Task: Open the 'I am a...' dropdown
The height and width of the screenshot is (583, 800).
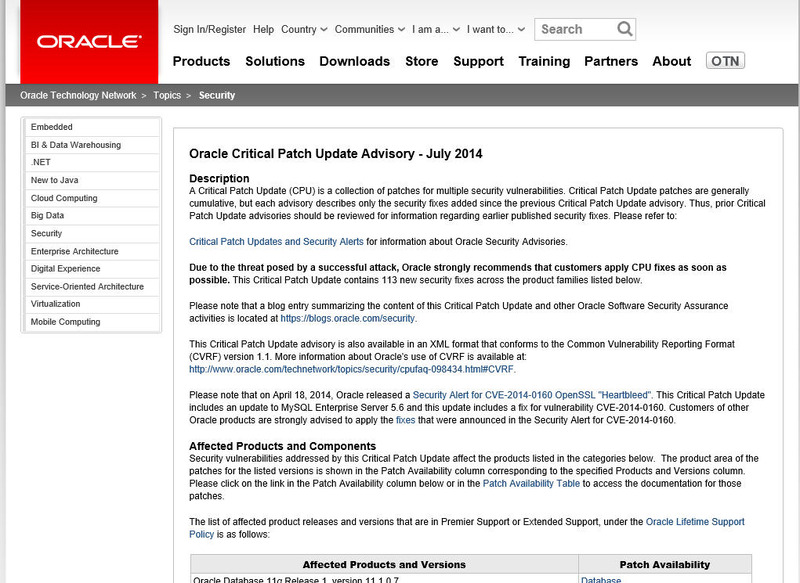Action: pos(442,30)
